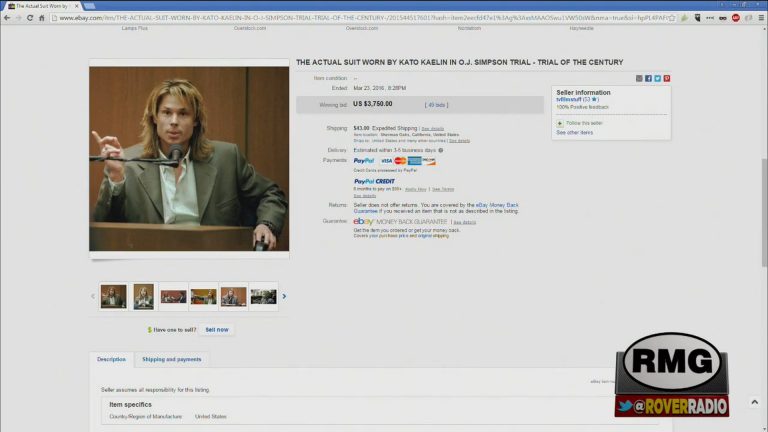Click the seller feedback score (53)
Image resolution: width=768 pixels, height=432 pixels.
(x=587, y=99)
